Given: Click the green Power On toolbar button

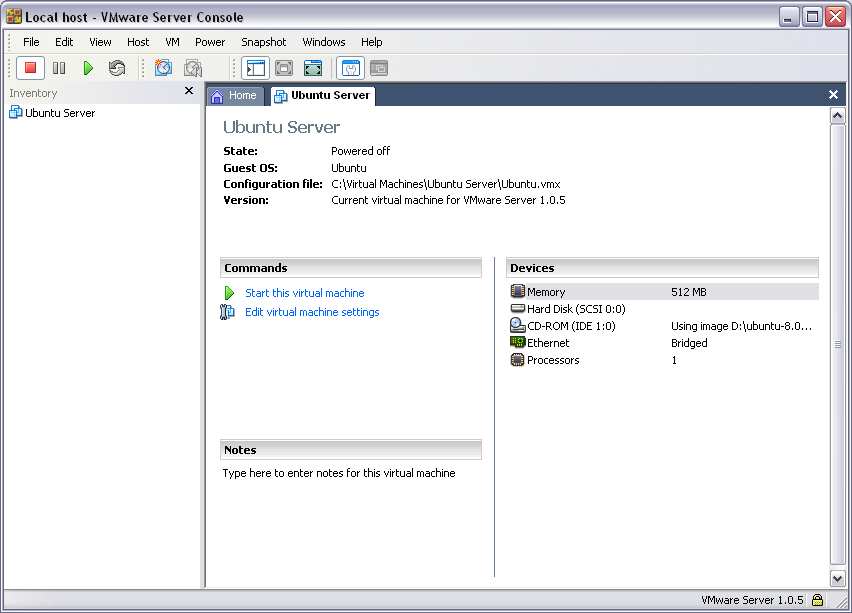Looking at the screenshot, I should (88, 68).
